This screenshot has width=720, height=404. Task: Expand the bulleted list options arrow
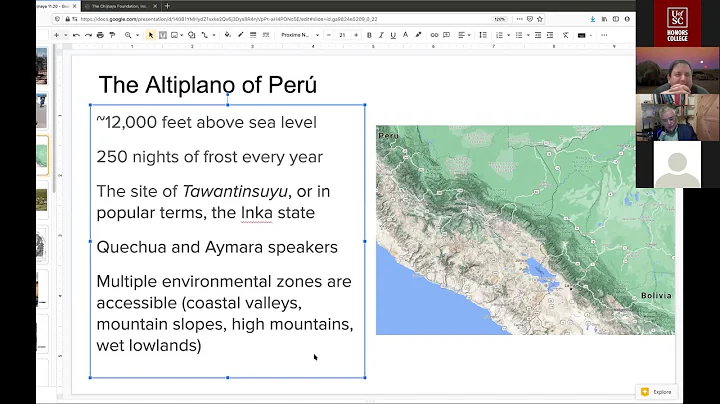(528, 35)
